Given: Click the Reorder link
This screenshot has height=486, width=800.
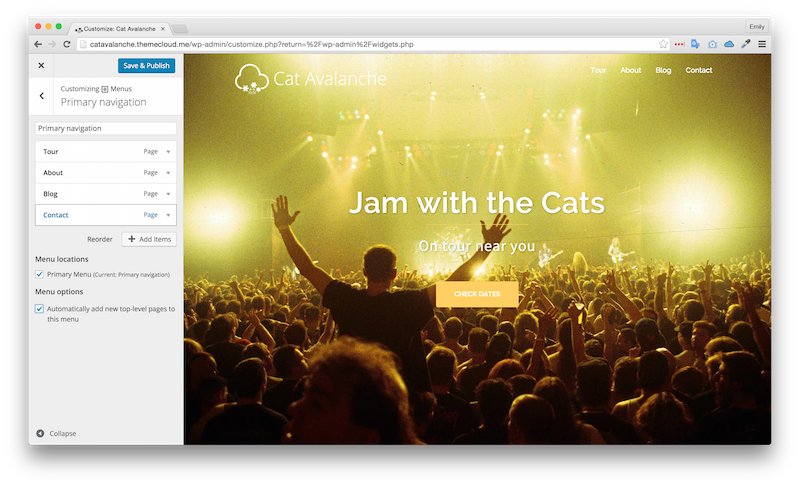Looking at the screenshot, I should (x=99, y=239).
